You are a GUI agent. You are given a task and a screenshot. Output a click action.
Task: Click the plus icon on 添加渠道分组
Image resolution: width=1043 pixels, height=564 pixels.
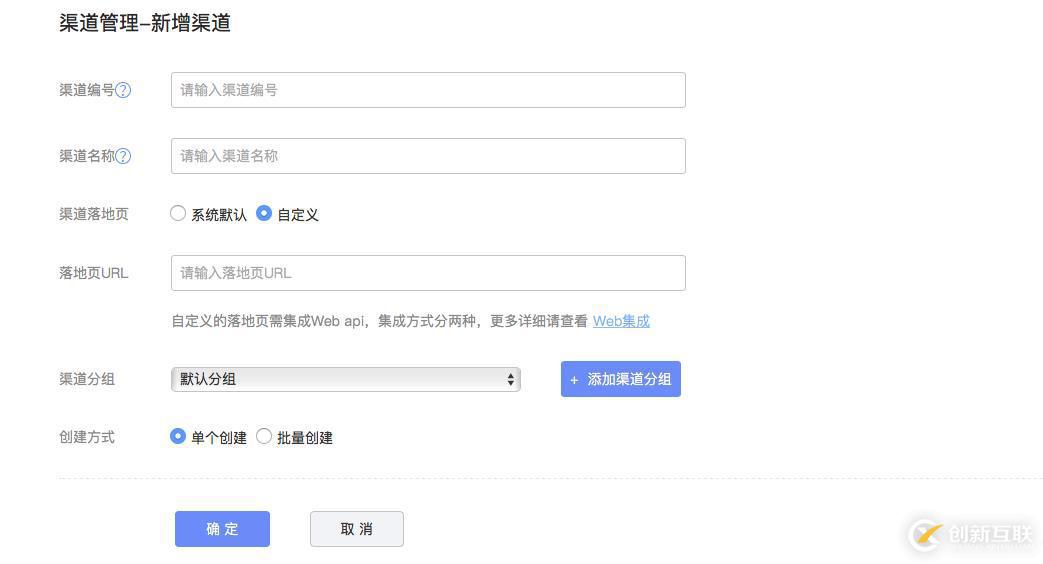(574, 380)
